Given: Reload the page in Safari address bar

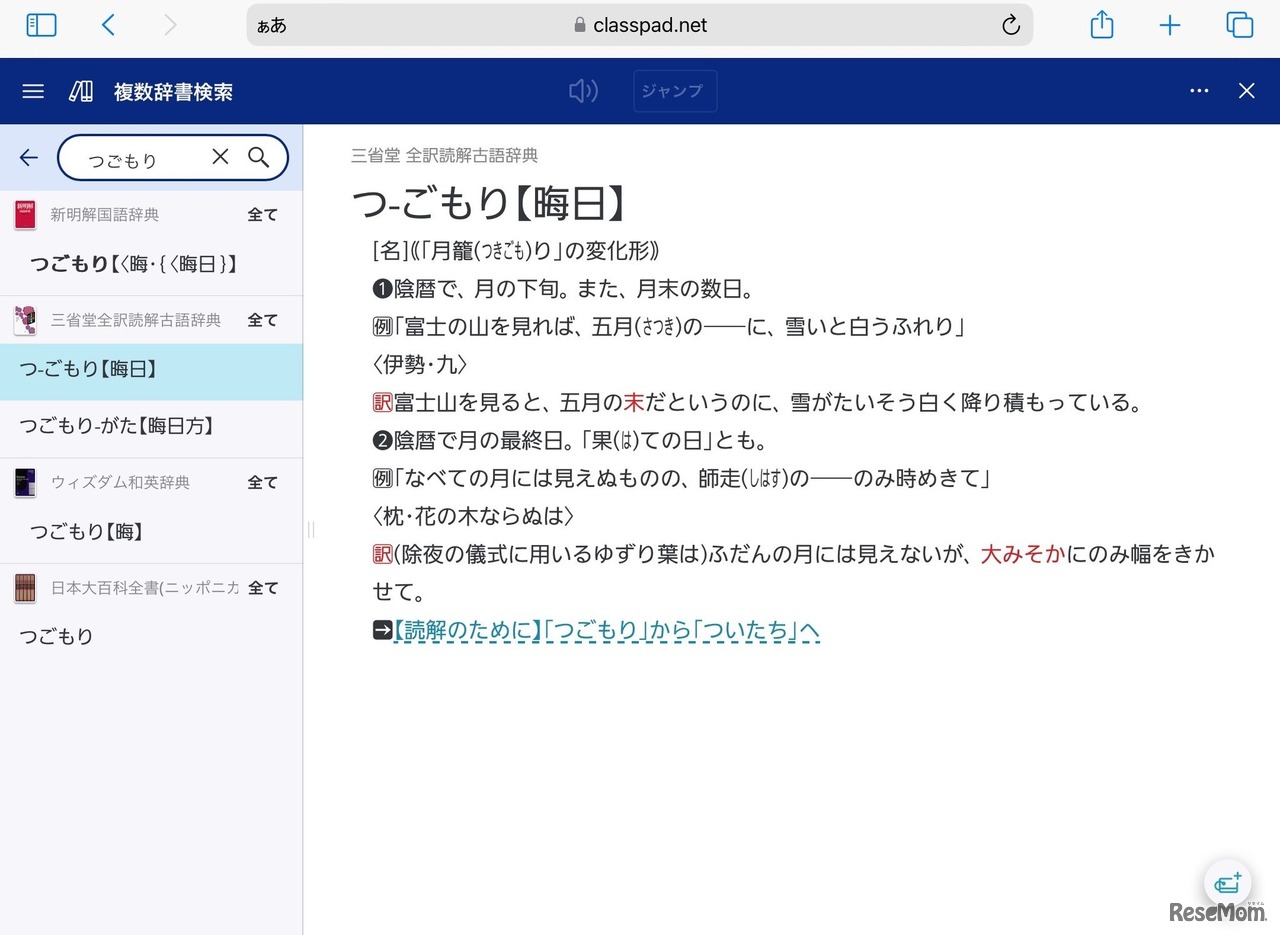Looking at the screenshot, I should (1010, 25).
